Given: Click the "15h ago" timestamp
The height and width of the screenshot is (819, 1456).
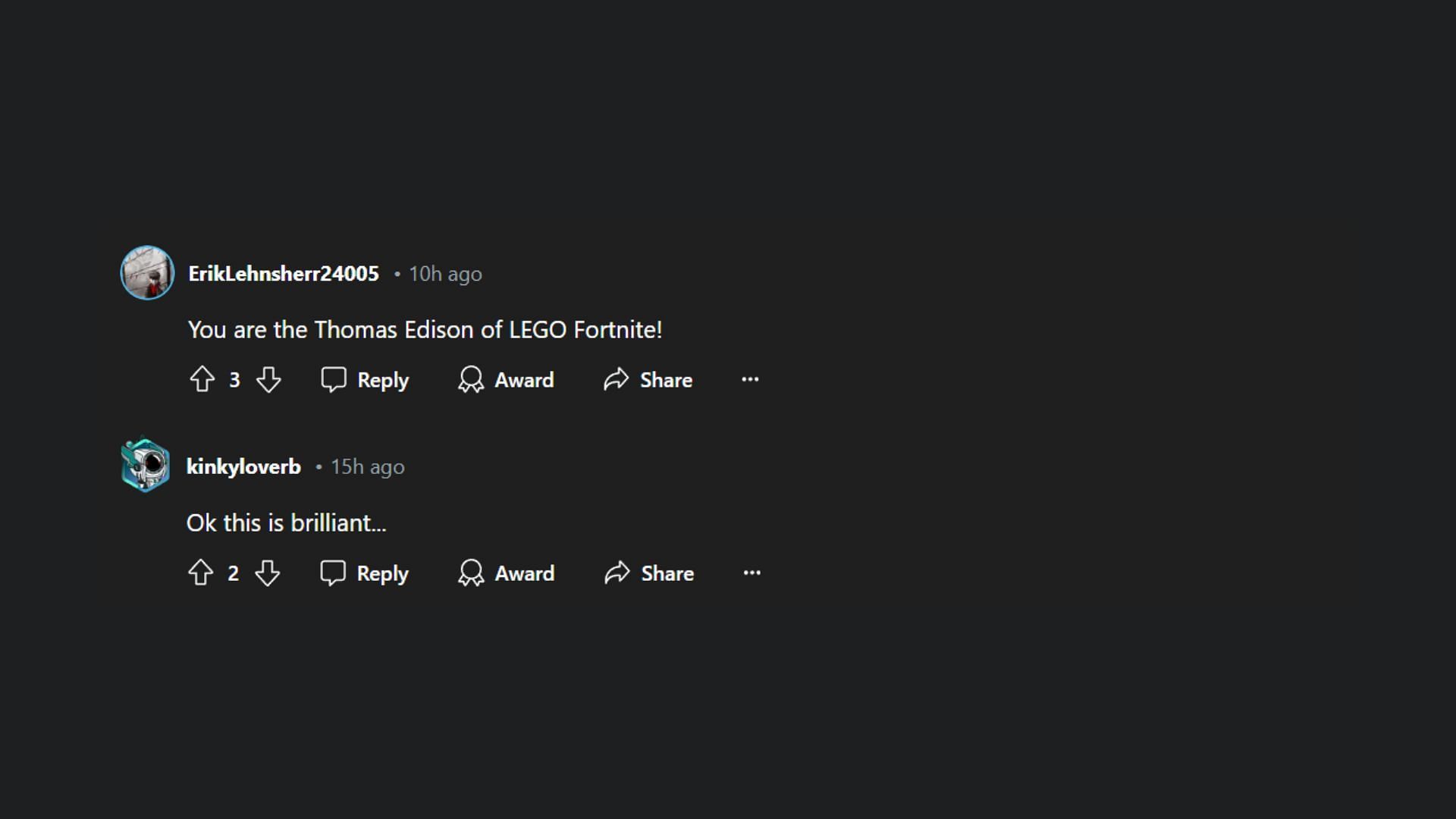Looking at the screenshot, I should click(368, 466).
